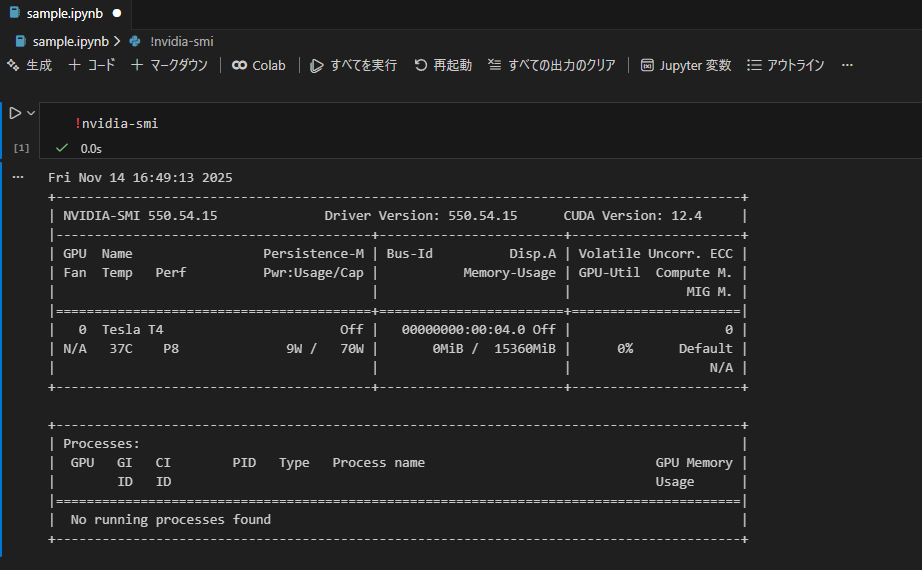Click the 00000000:00:04.0 bus id

(x=463, y=329)
